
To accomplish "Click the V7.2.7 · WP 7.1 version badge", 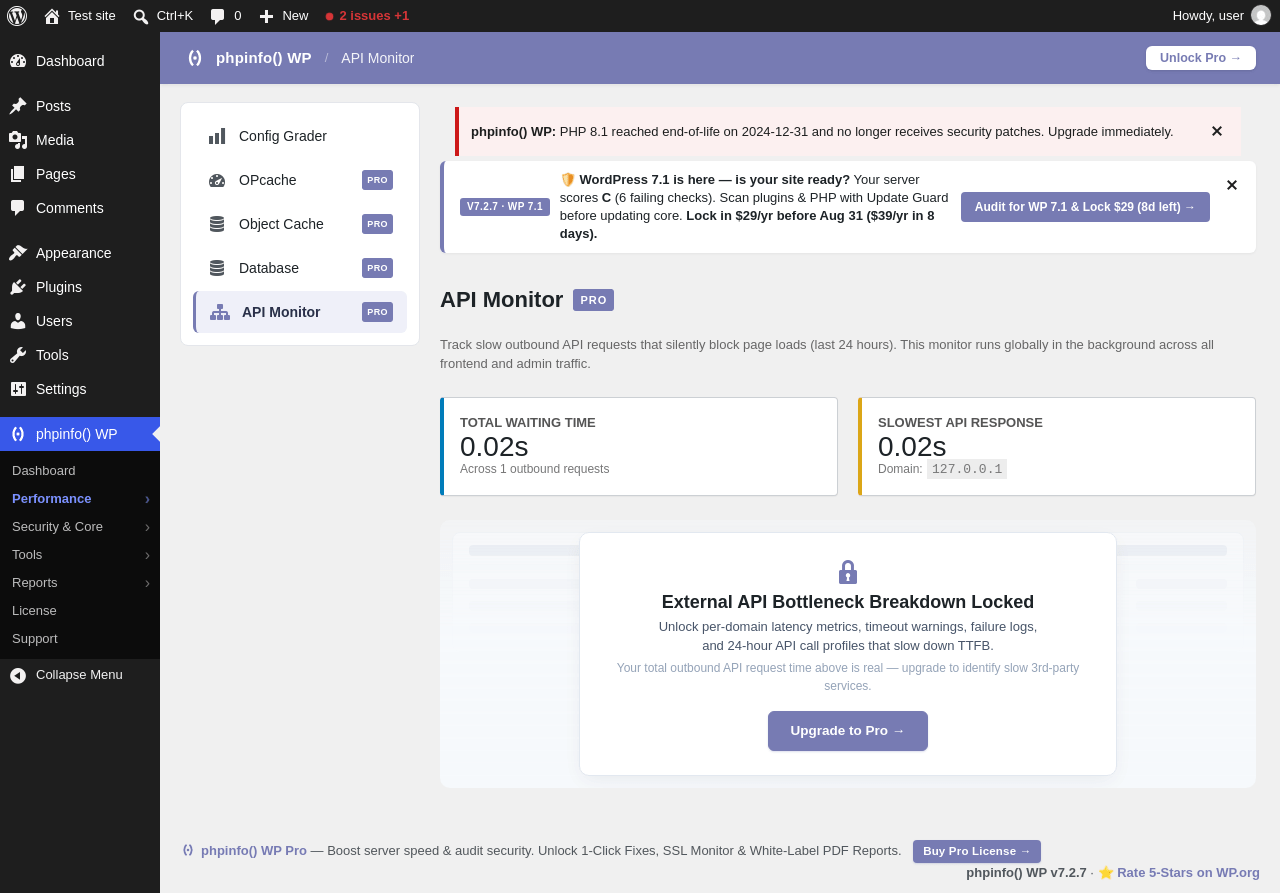I will (x=505, y=207).
